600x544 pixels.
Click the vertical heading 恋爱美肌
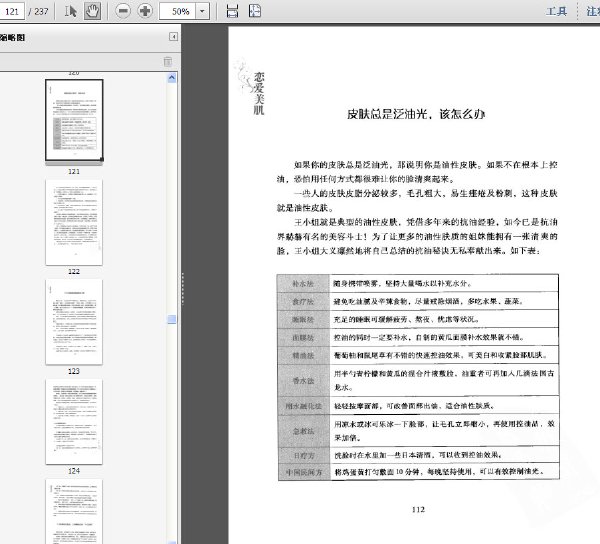(259, 93)
